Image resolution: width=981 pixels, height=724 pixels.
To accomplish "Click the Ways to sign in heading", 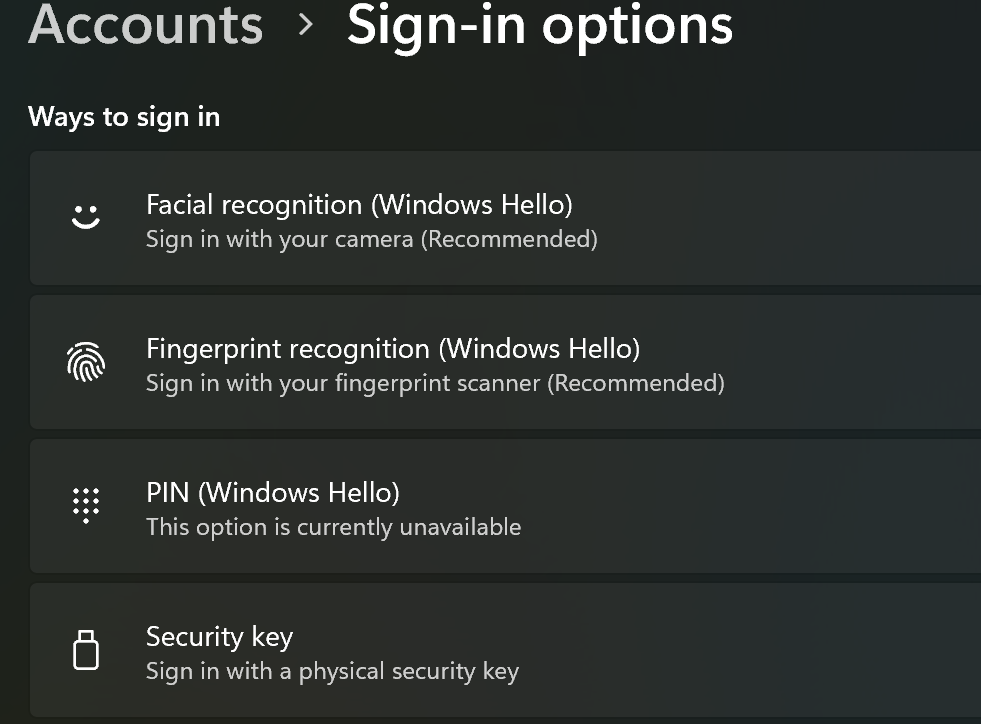I will [123, 117].
